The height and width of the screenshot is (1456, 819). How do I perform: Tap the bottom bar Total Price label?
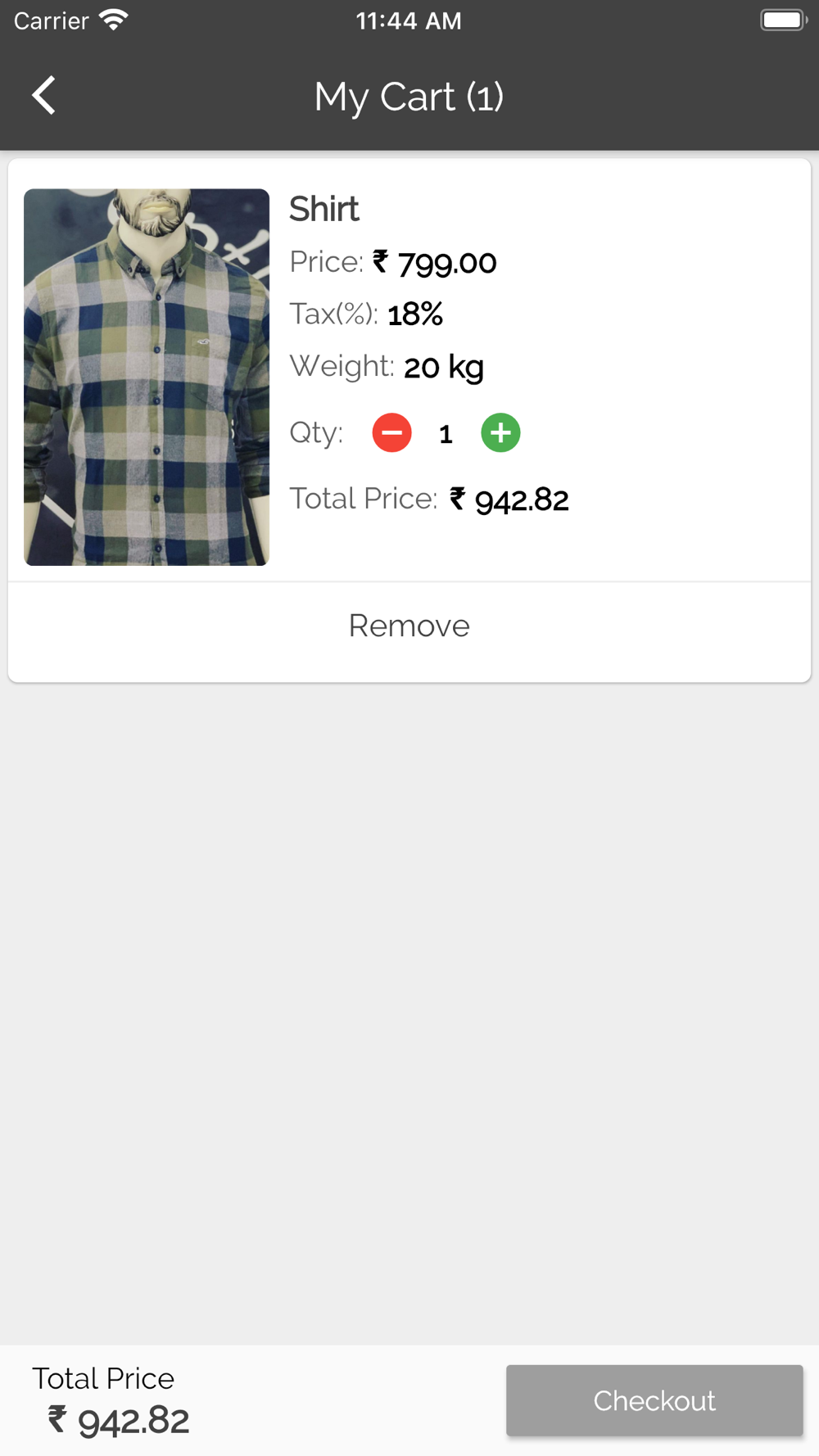tap(103, 1378)
